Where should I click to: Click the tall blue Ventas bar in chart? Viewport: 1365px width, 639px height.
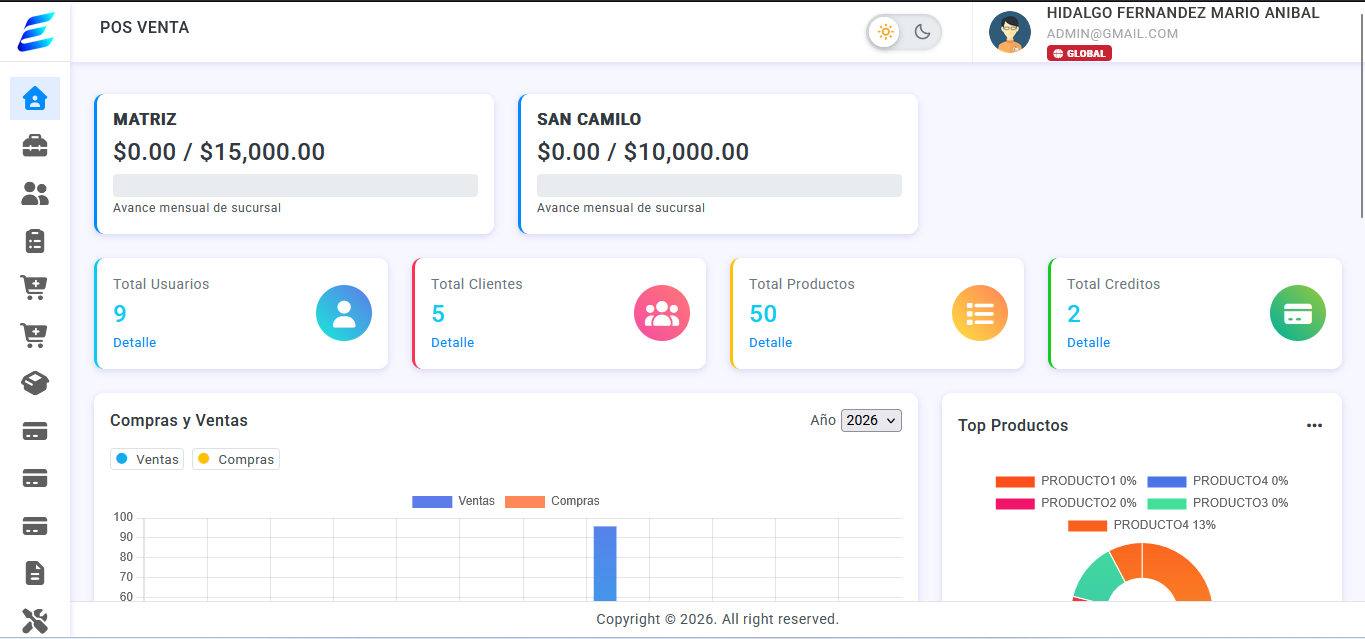tap(605, 563)
